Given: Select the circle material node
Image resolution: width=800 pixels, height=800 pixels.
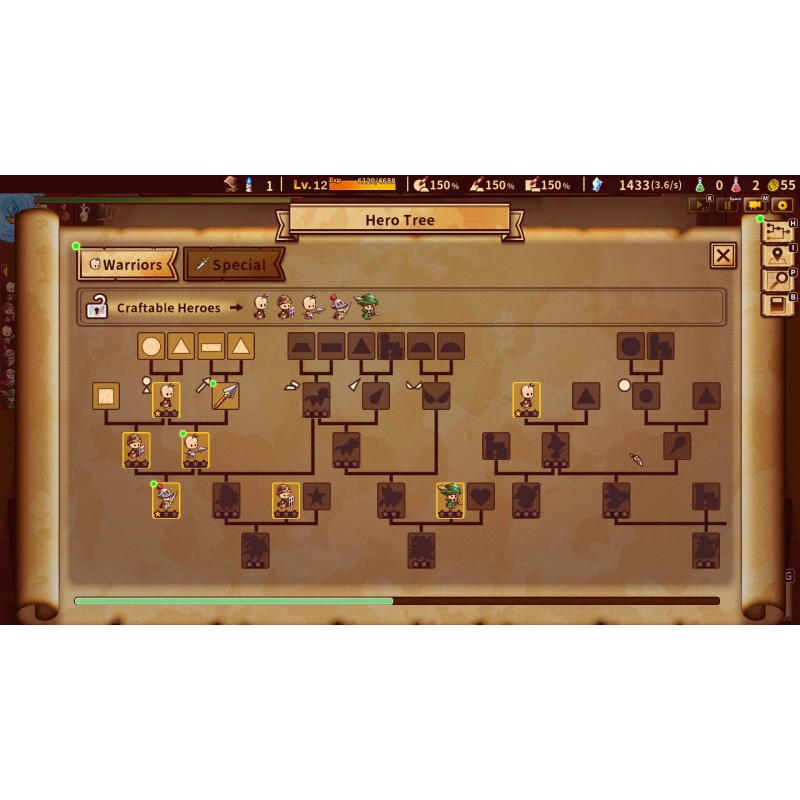Looking at the screenshot, I should tap(151, 347).
